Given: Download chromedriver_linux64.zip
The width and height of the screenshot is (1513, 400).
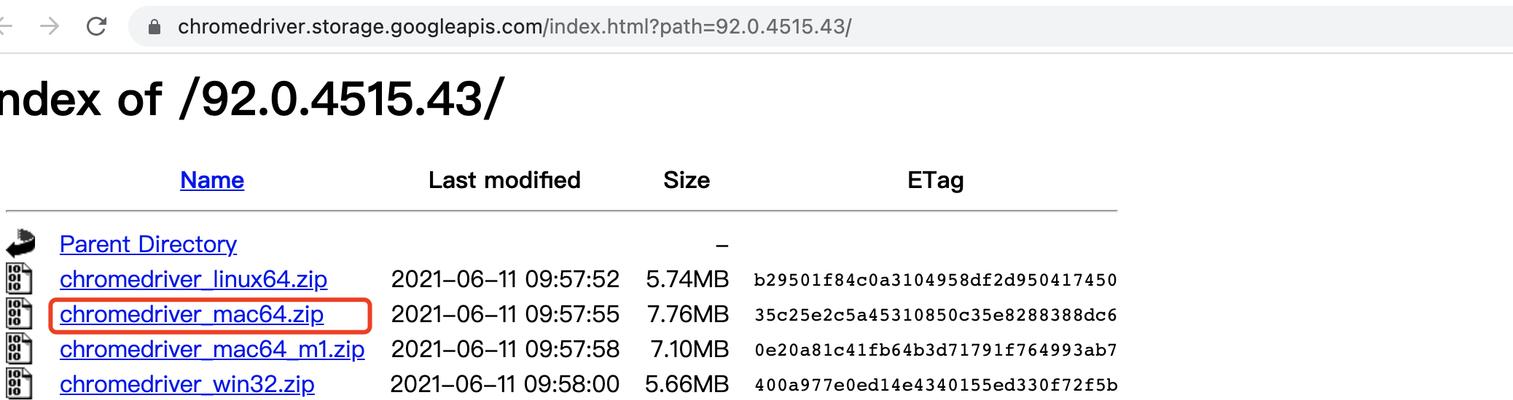Looking at the screenshot, I should [193, 279].
